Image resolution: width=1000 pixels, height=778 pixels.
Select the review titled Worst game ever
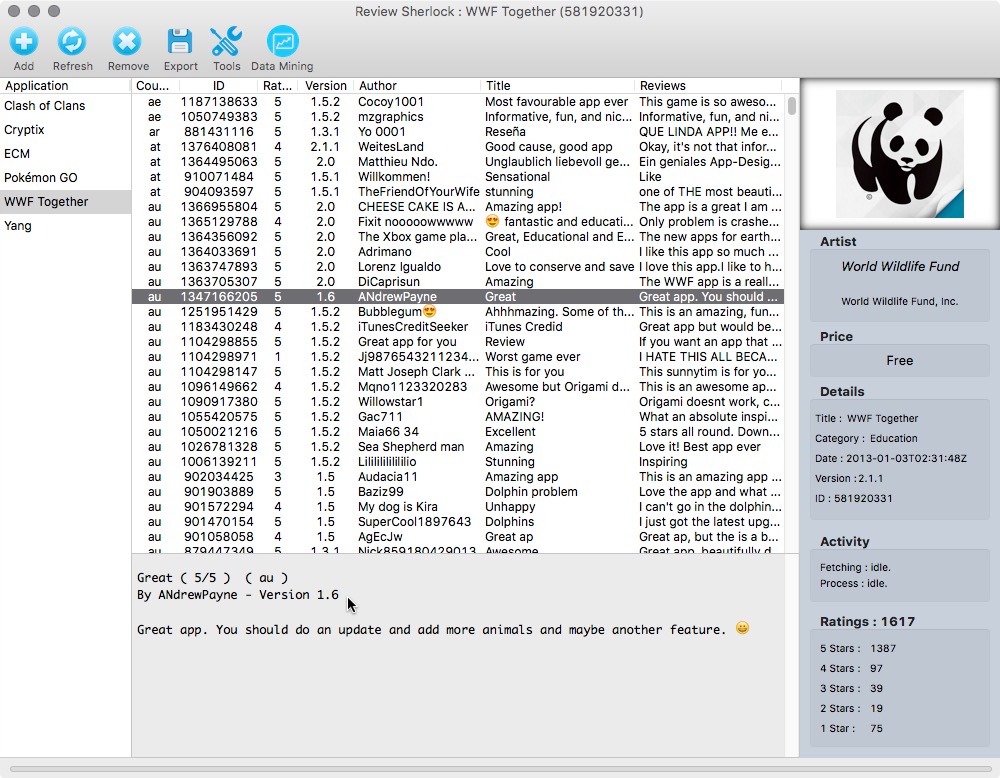point(458,356)
